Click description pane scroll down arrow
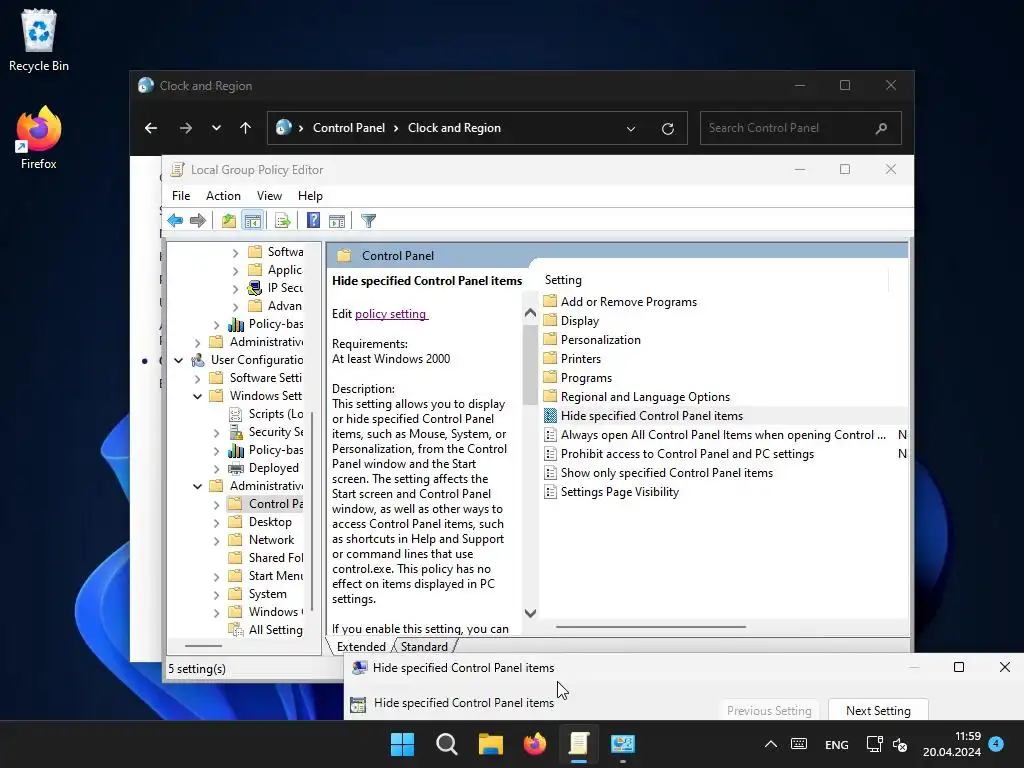This screenshot has height=768, width=1024. (530, 613)
